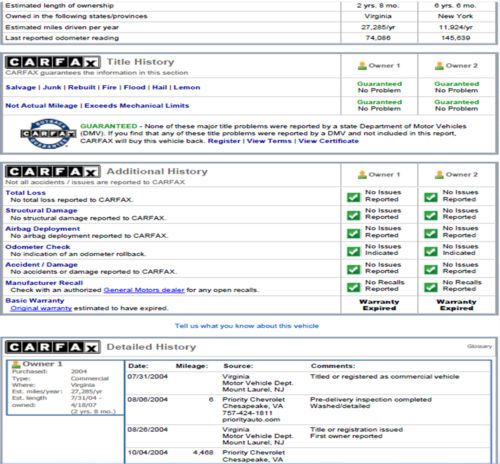Viewport: 500px width, 464px height.
Task: Click Titled or registered as commercial vehicle comment
Action: pyautogui.click(x=385, y=377)
